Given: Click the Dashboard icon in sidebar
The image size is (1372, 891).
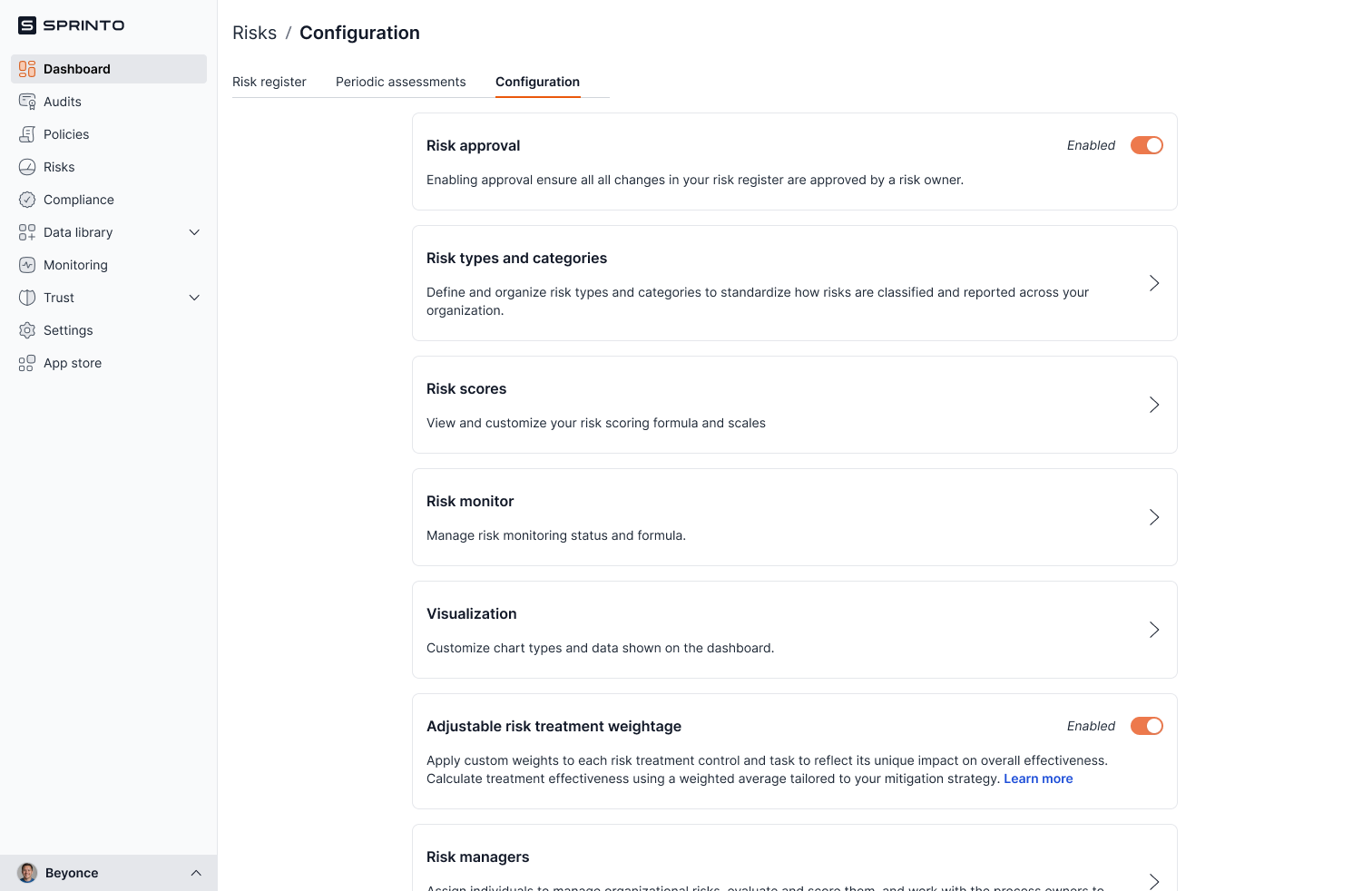Looking at the screenshot, I should 27,69.
